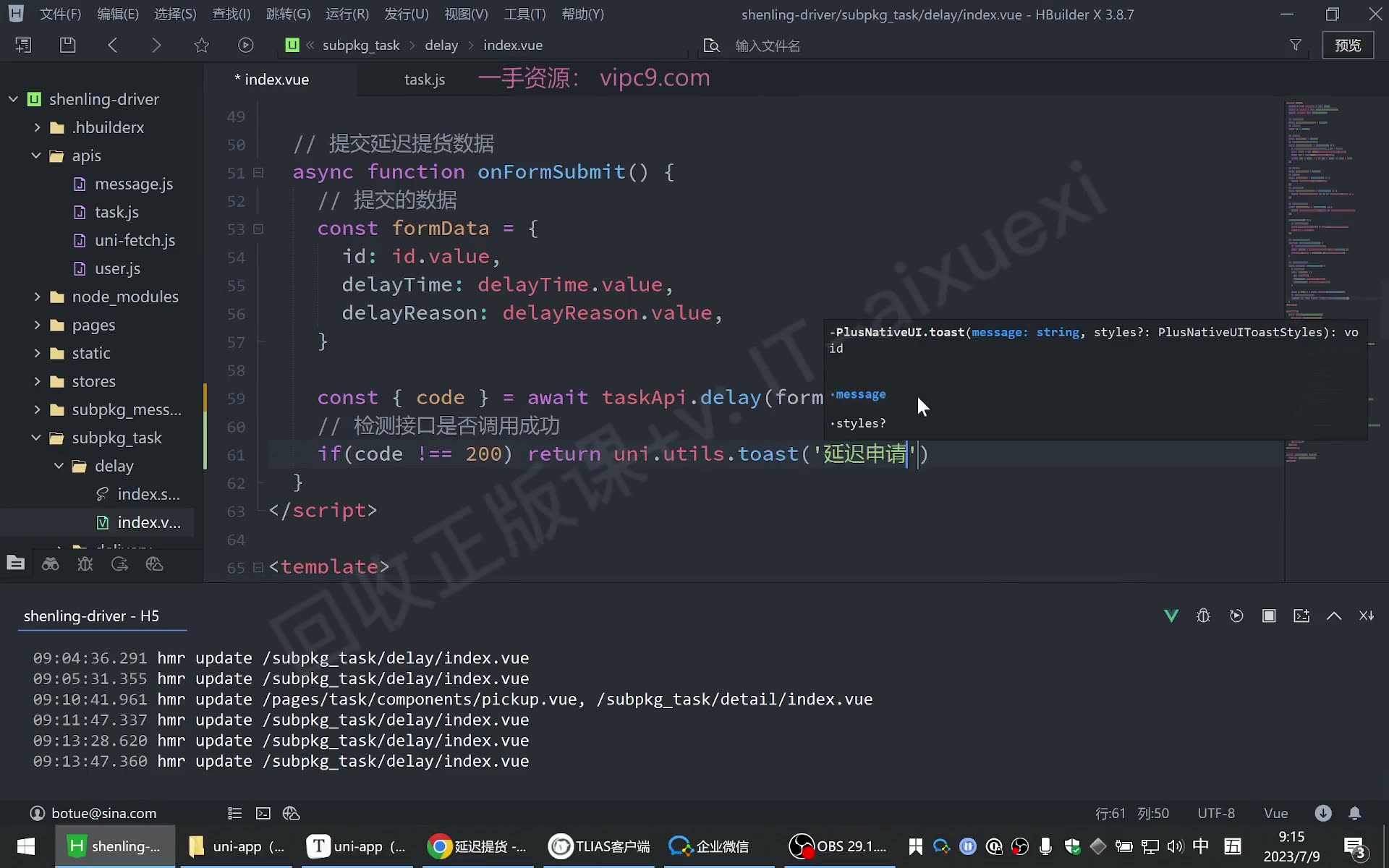
Task: Expand the node_modules folder
Action: pos(37,297)
